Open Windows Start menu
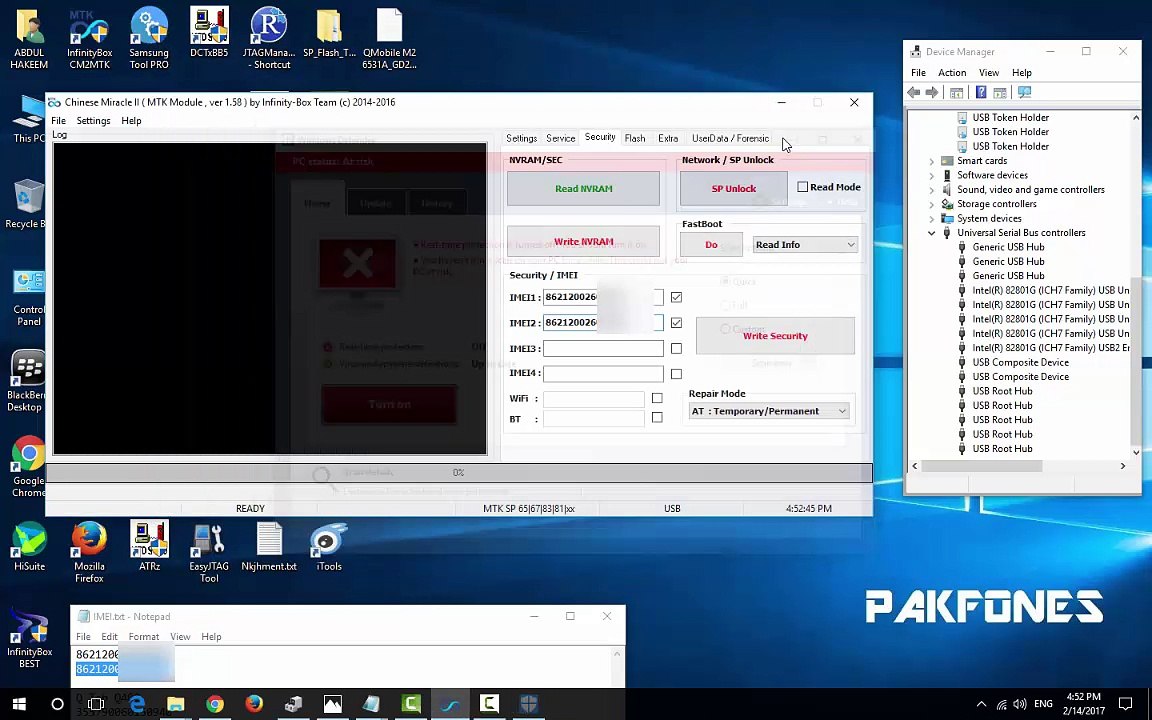The width and height of the screenshot is (1152, 720). [x=19, y=704]
